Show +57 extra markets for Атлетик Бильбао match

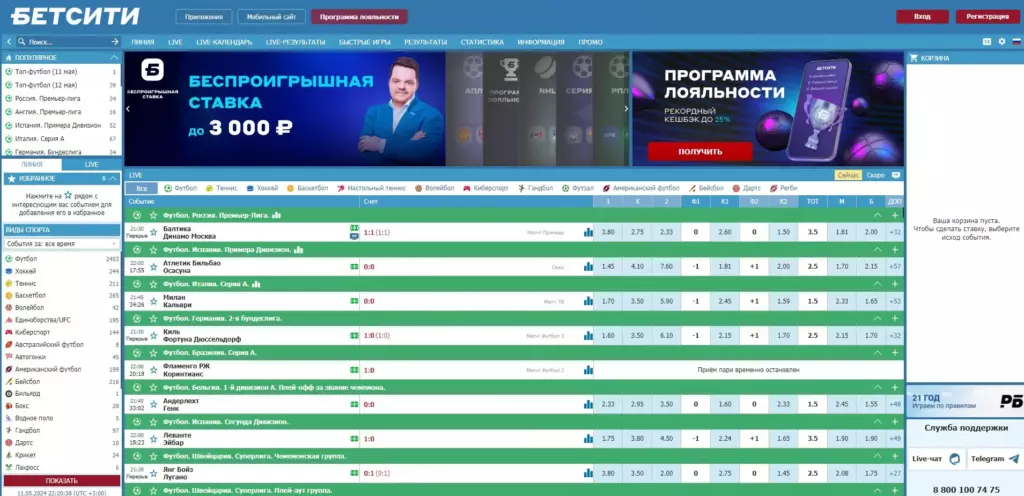tap(895, 266)
